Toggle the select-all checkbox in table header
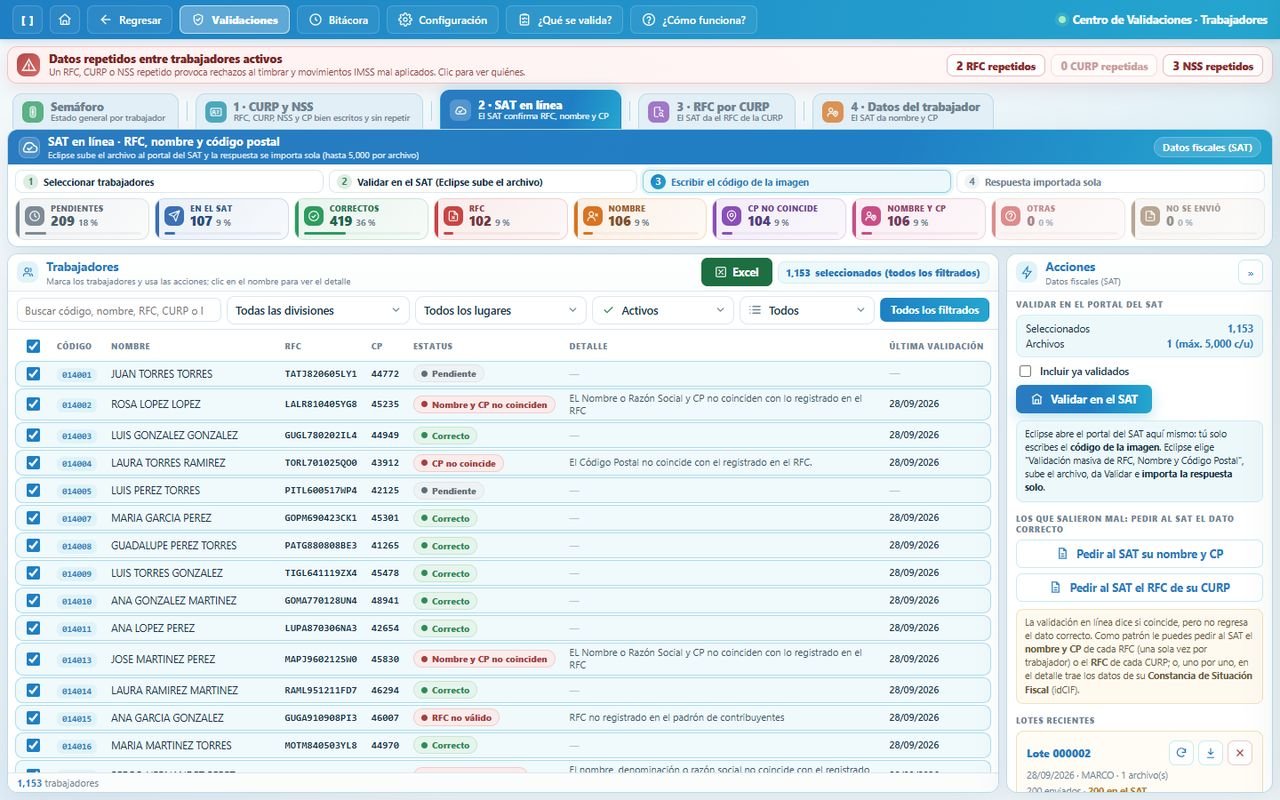The height and width of the screenshot is (800, 1280). [x=33, y=346]
